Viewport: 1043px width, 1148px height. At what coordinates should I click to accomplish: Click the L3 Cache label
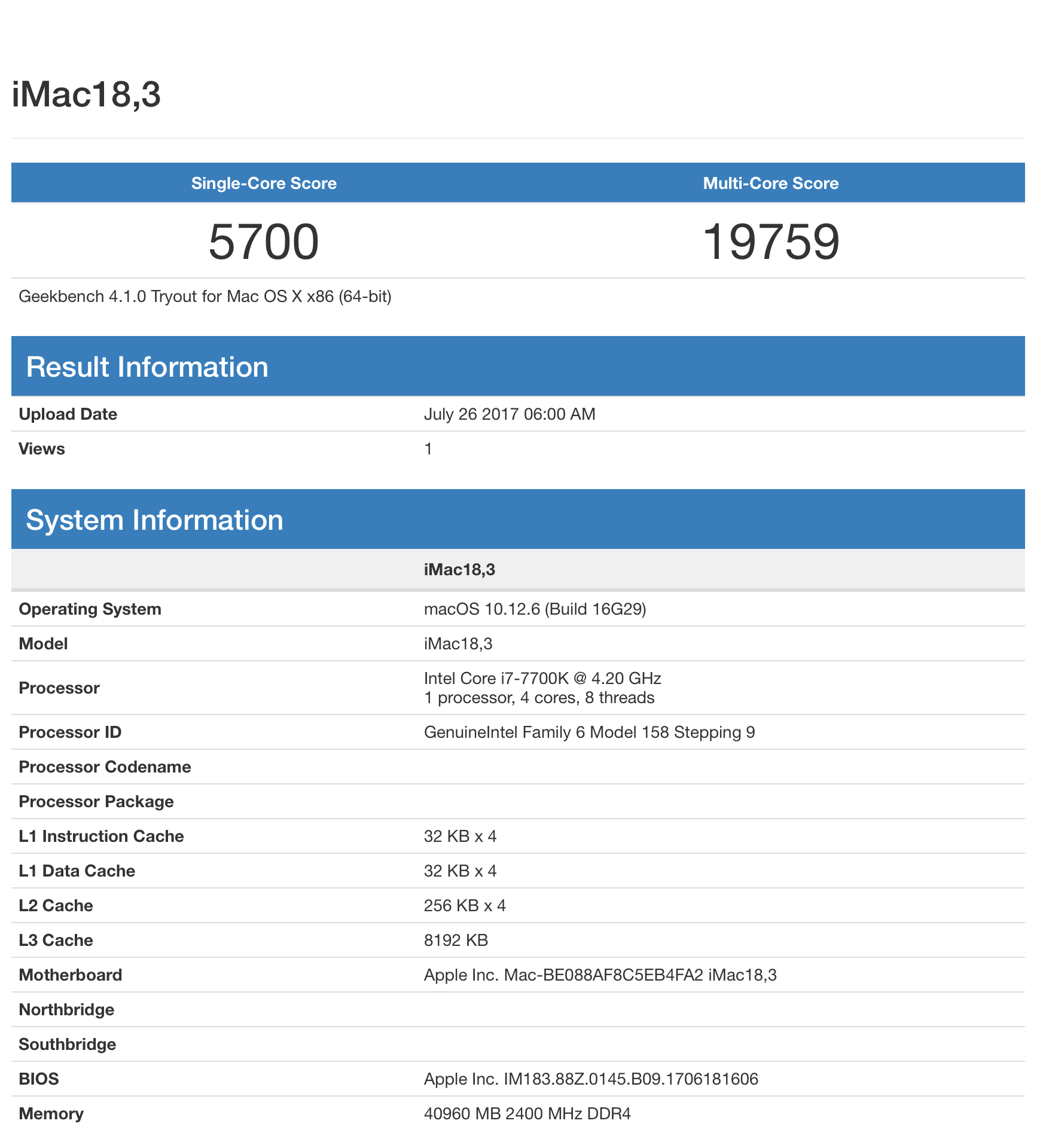56,940
